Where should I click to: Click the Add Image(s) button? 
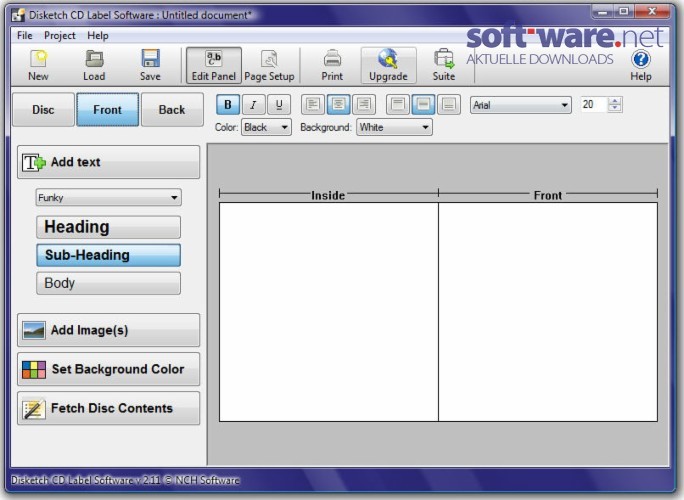pos(108,330)
